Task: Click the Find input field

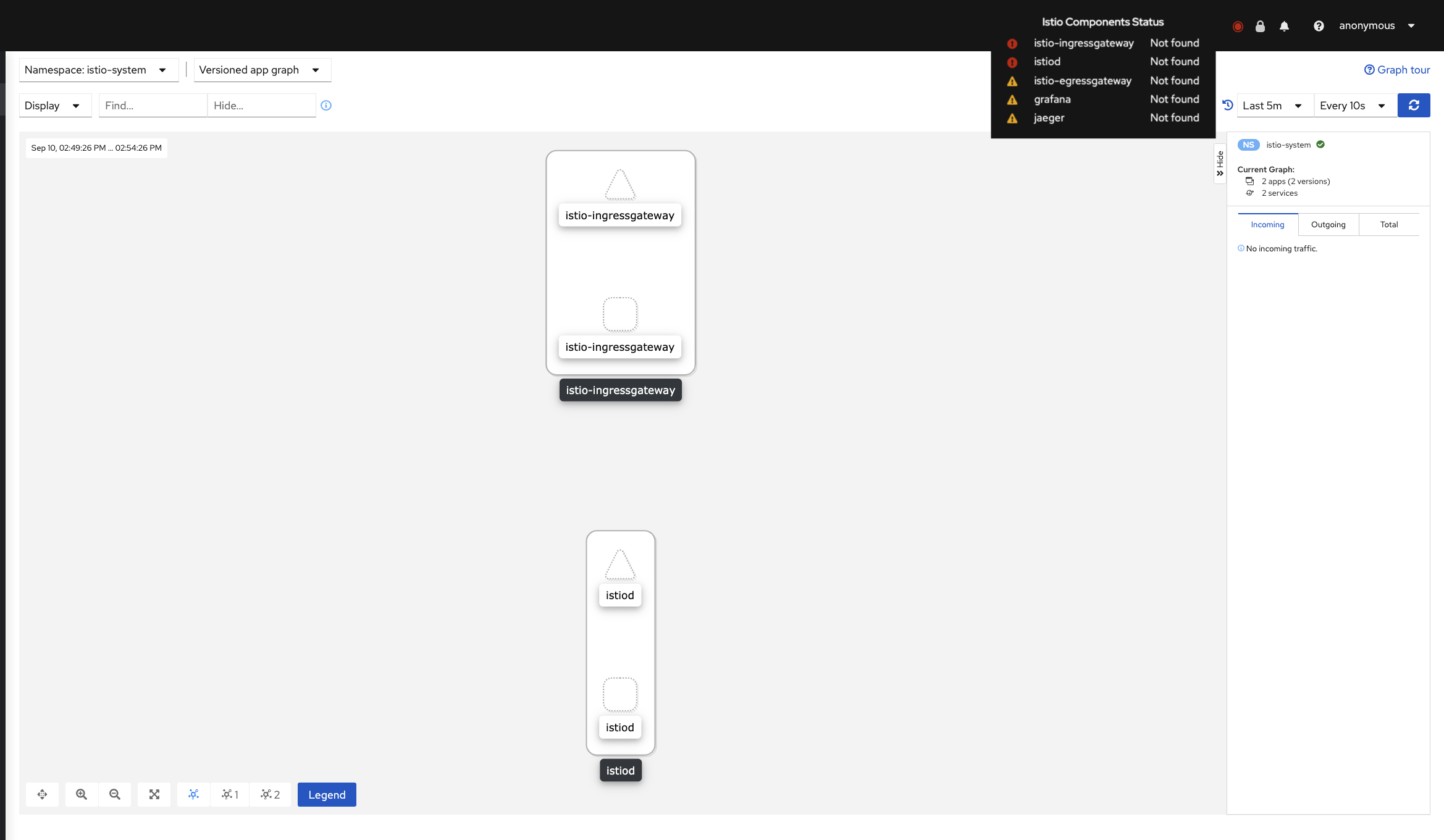Action: (x=152, y=106)
